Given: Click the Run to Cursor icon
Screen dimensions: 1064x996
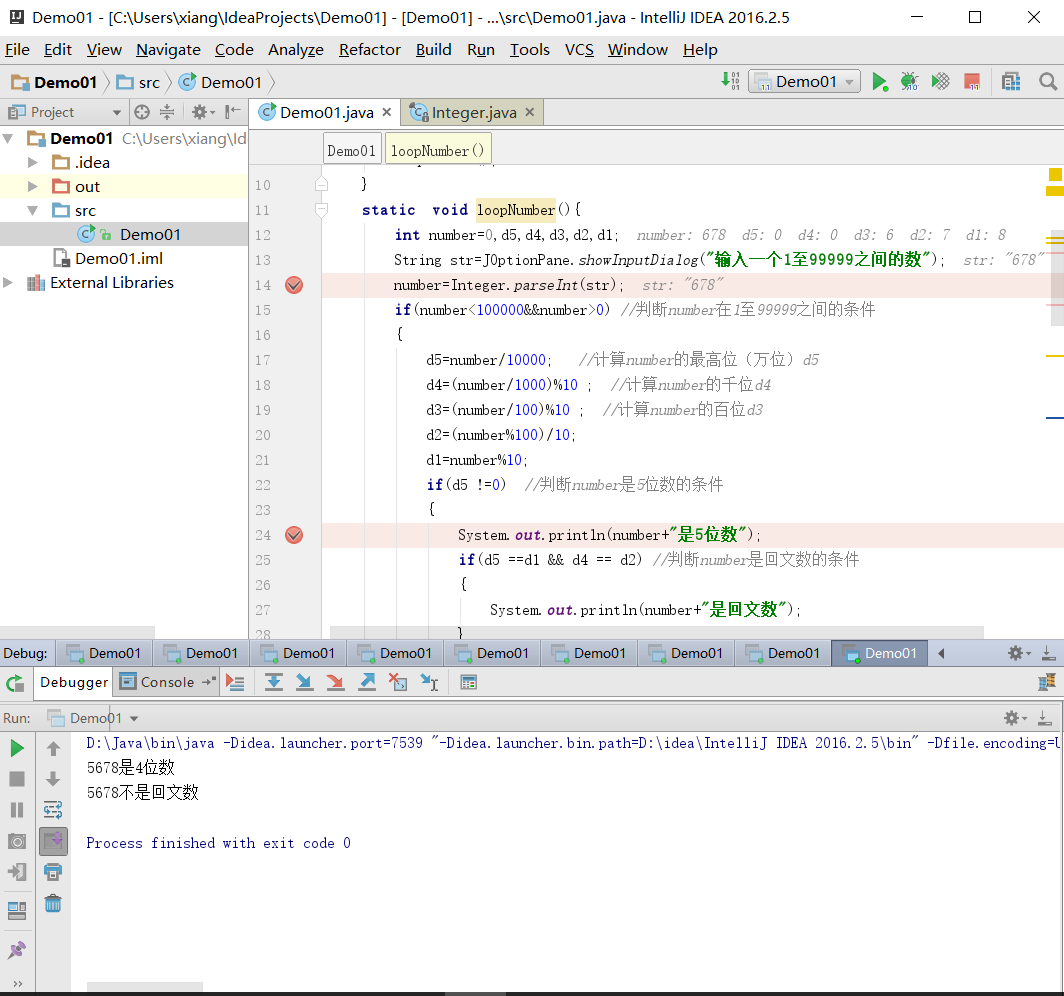Looking at the screenshot, I should tap(430, 682).
